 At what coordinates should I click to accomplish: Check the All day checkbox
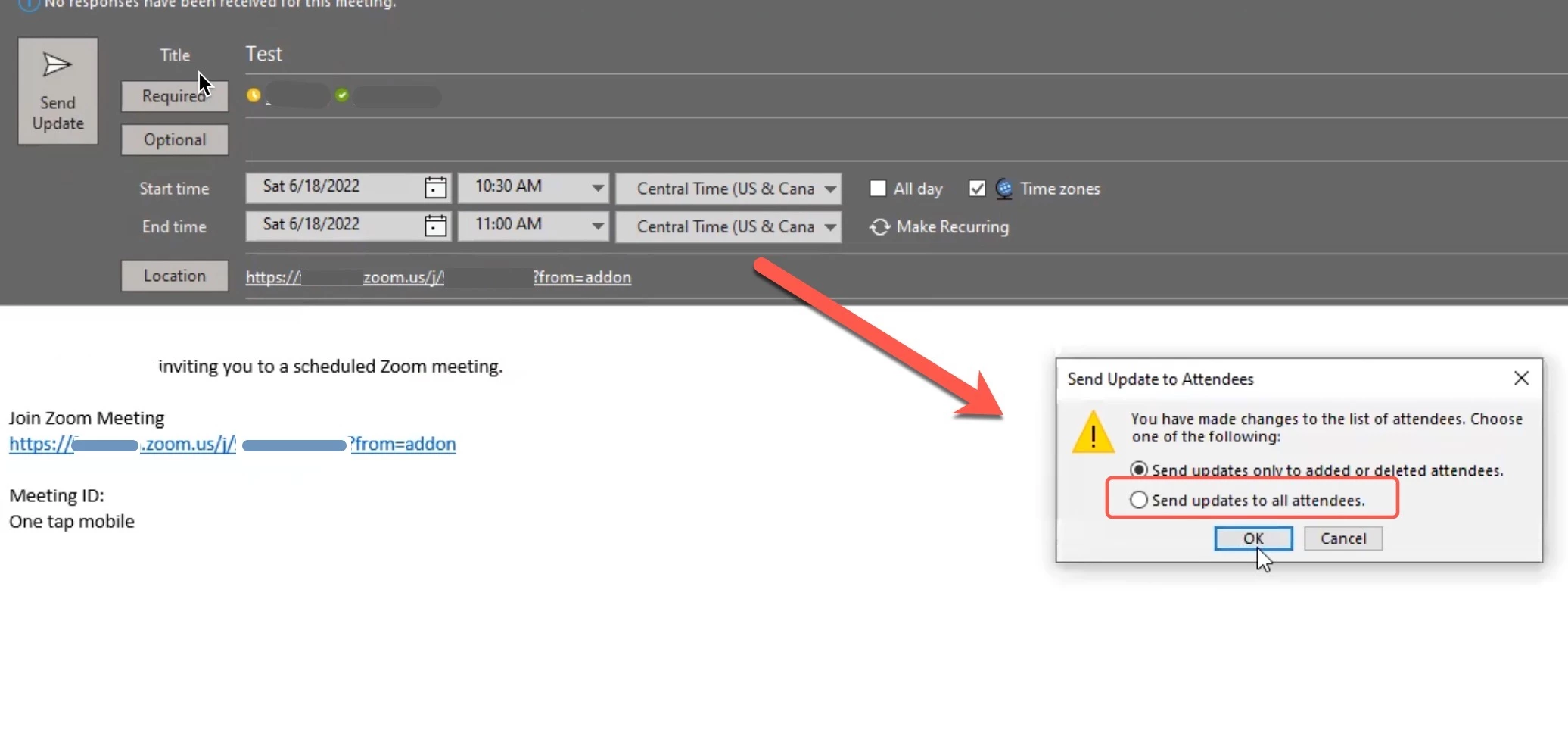878,188
